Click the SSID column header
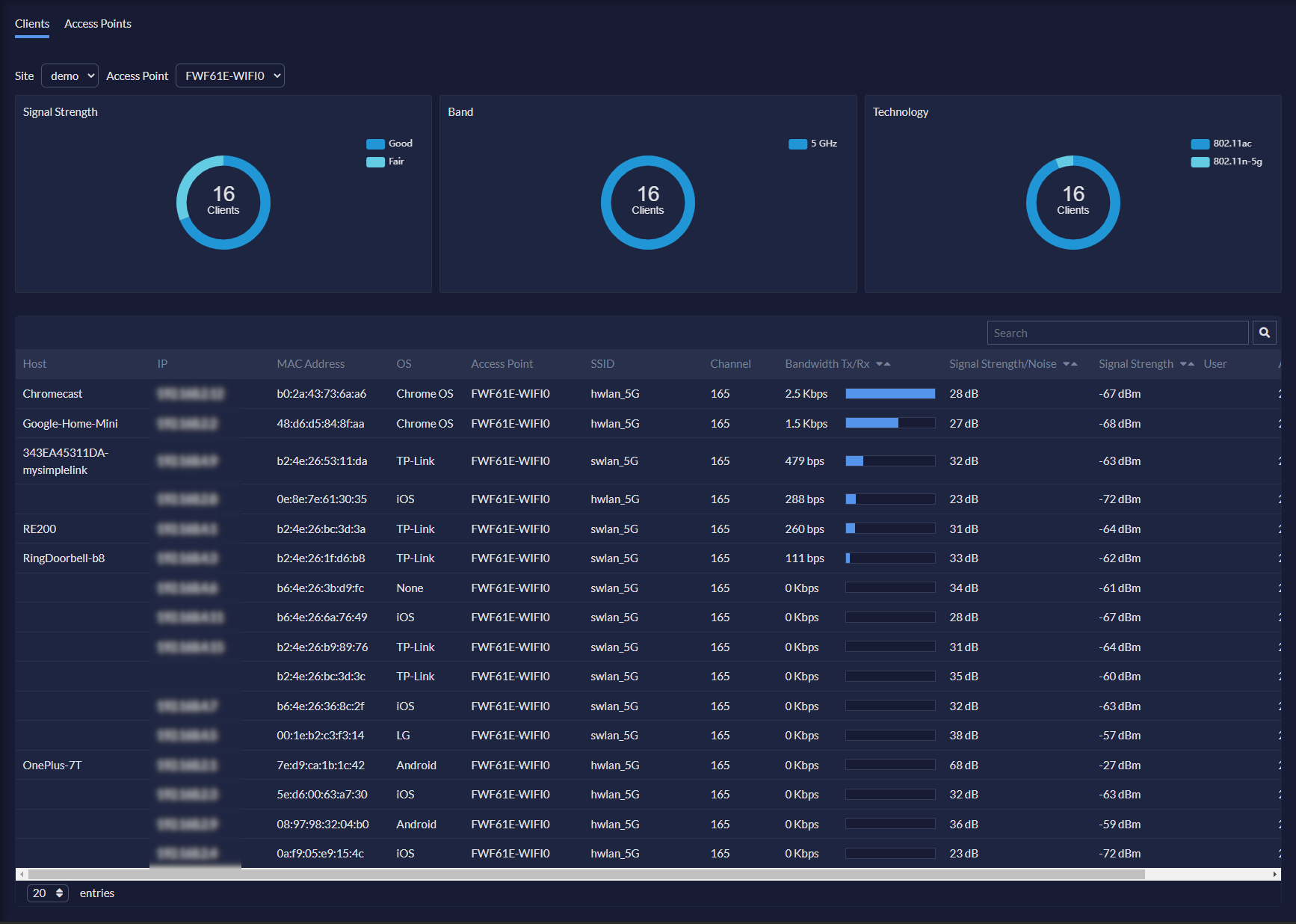This screenshot has width=1296, height=924. [602, 364]
